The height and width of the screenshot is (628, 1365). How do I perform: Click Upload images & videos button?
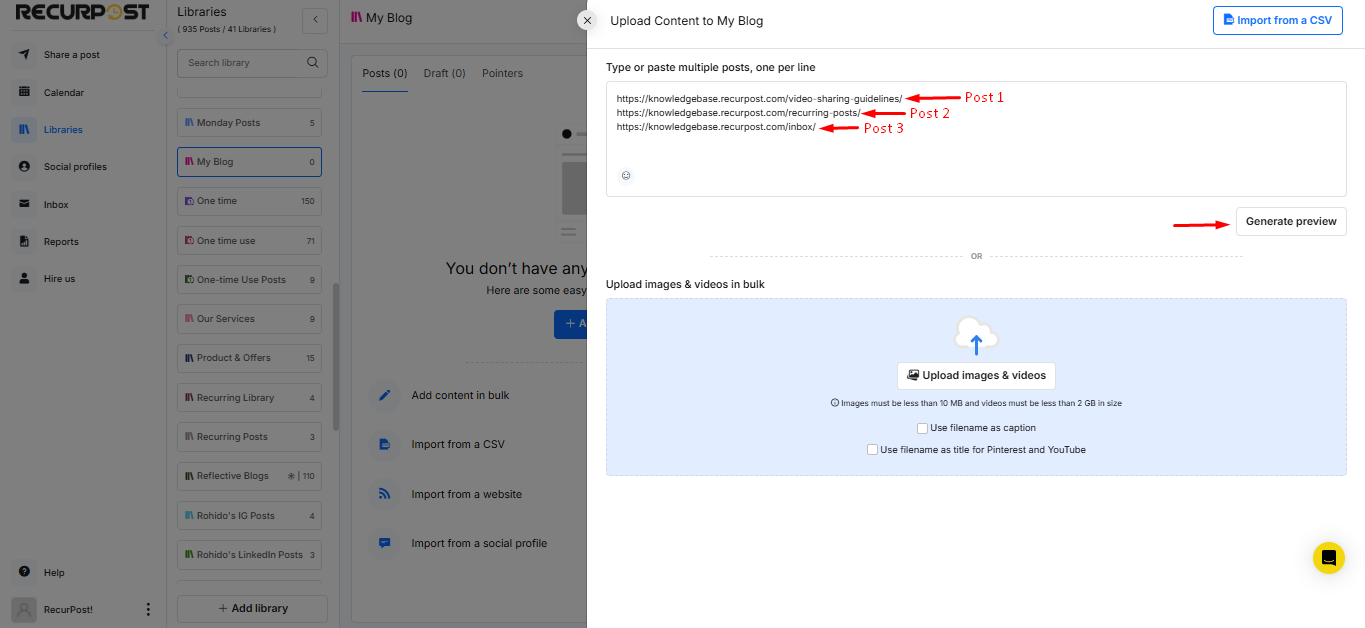(x=976, y=376)
